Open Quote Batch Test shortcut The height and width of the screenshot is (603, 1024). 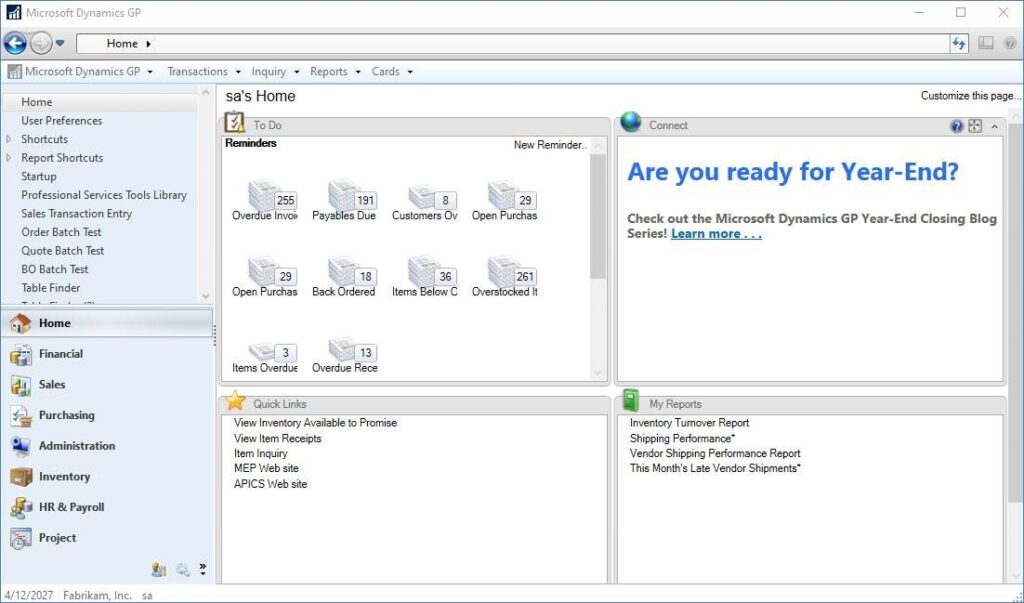click(x=63, y=251)
